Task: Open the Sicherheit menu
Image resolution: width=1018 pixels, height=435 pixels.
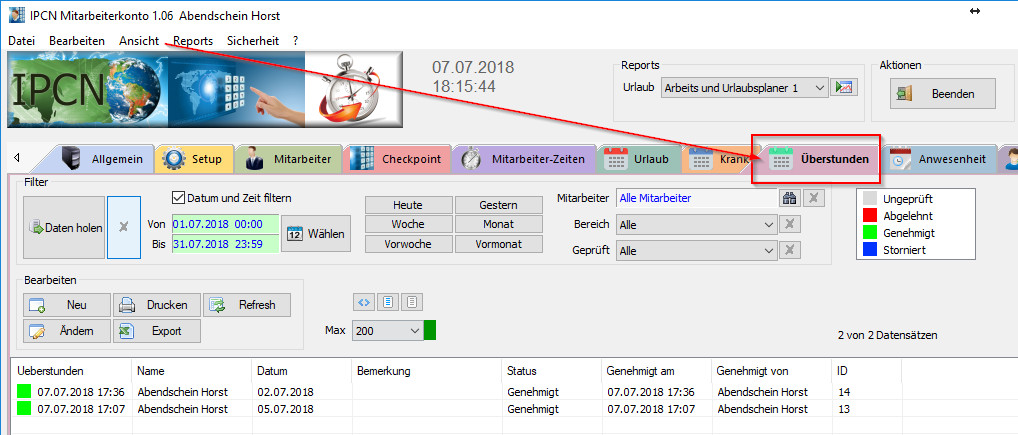Action: pos(253,40)
